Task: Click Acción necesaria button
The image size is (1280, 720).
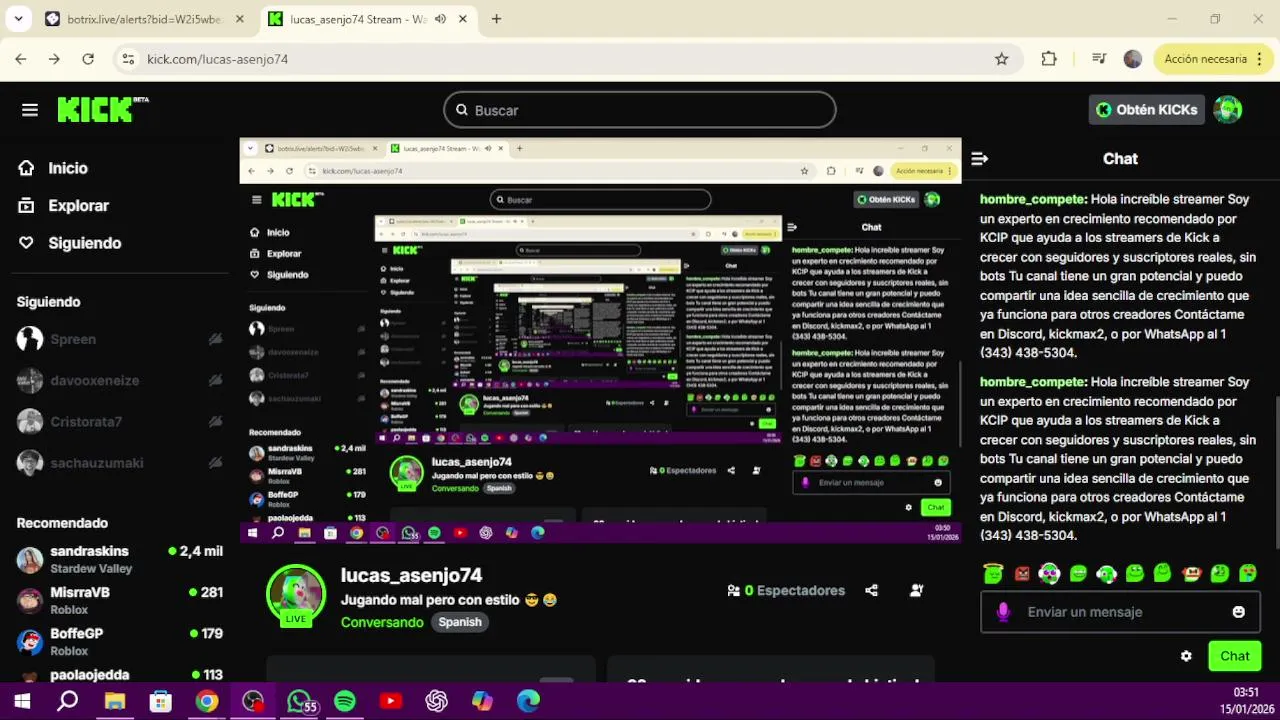Action: coord(1205,59)
